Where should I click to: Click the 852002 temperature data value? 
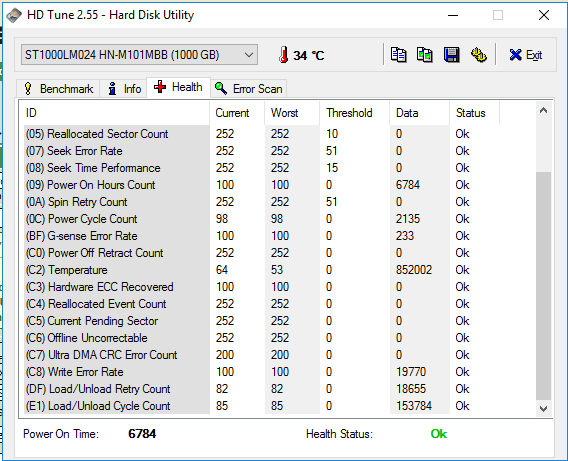pos(414,270)
